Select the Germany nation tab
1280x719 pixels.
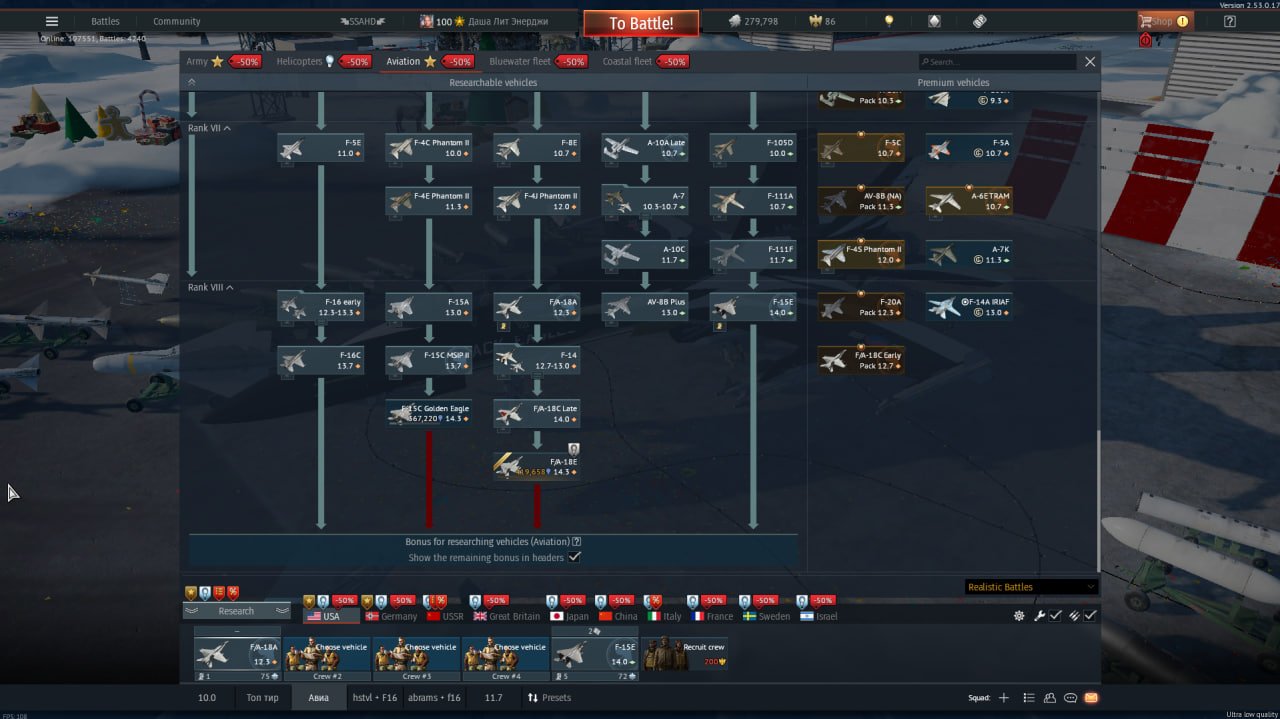391,616
